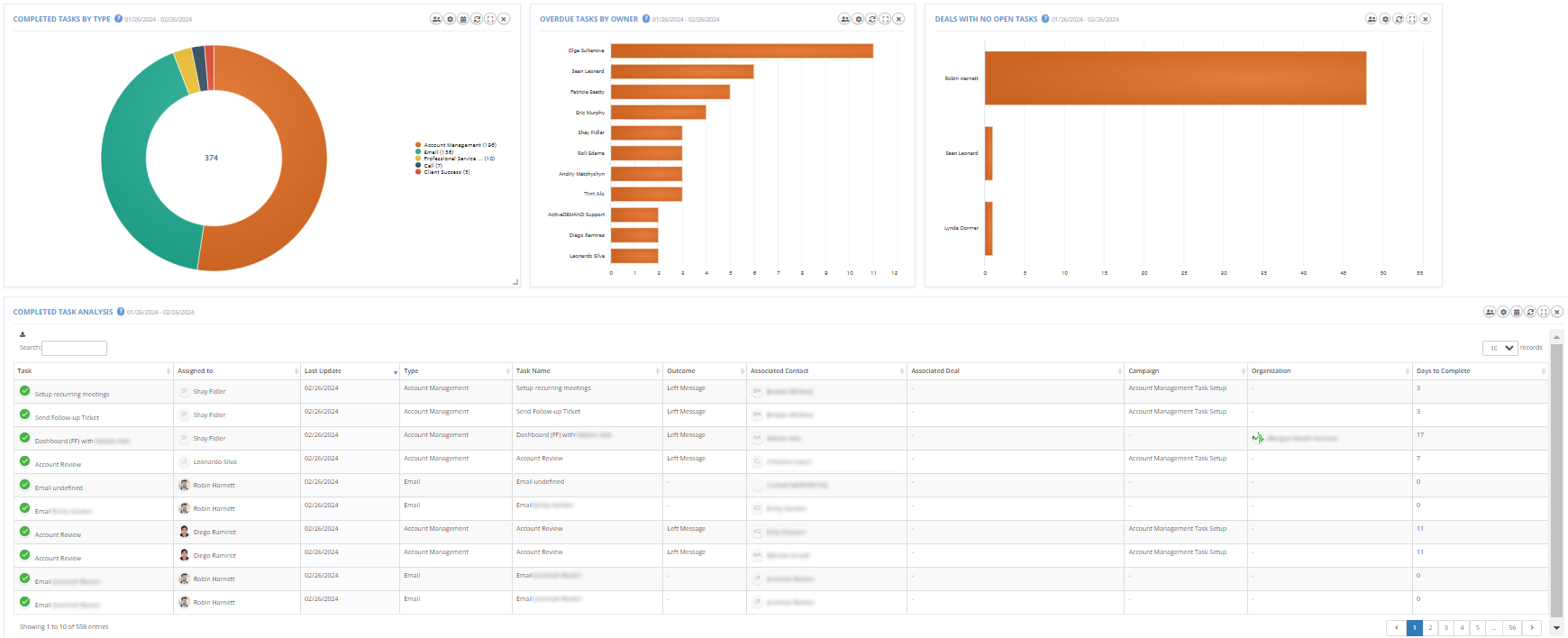Click the orange Account Management legend swatch

[418, 144]
